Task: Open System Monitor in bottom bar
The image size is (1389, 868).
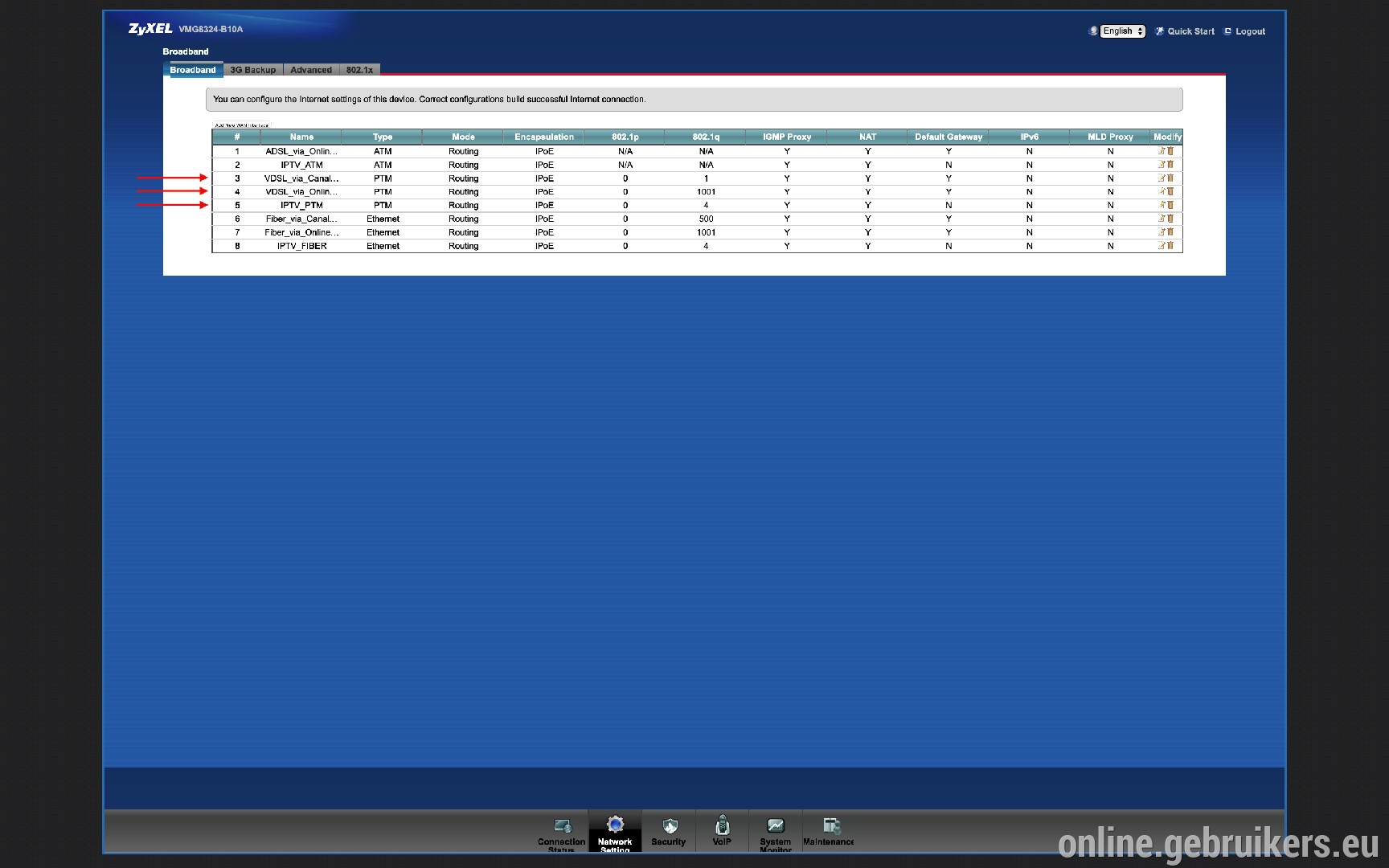Action: pyautogui.click(x=776, y=833)
